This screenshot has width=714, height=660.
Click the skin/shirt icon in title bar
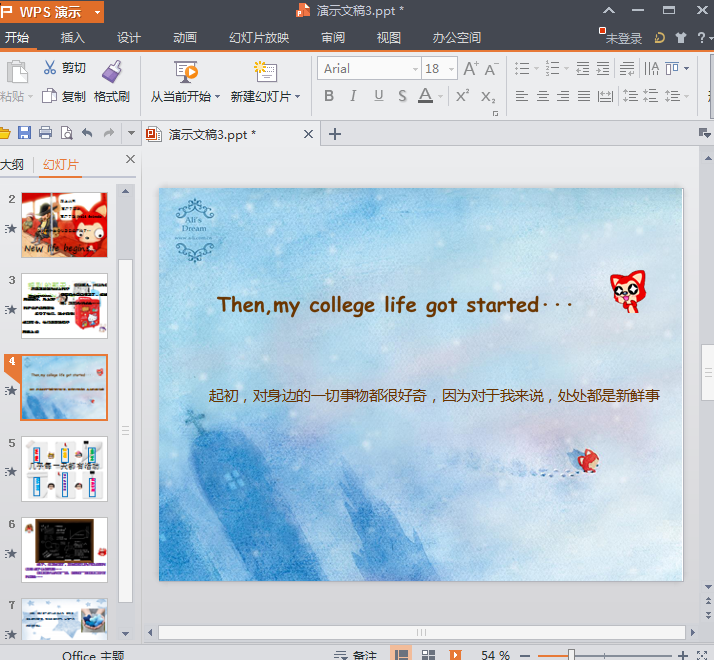click(681, 37)
